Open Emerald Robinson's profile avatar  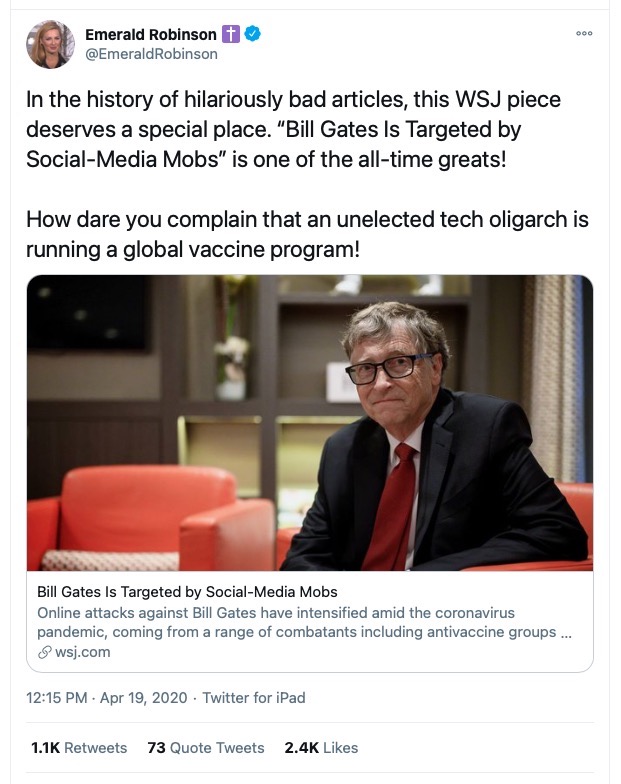click(51, 44)
